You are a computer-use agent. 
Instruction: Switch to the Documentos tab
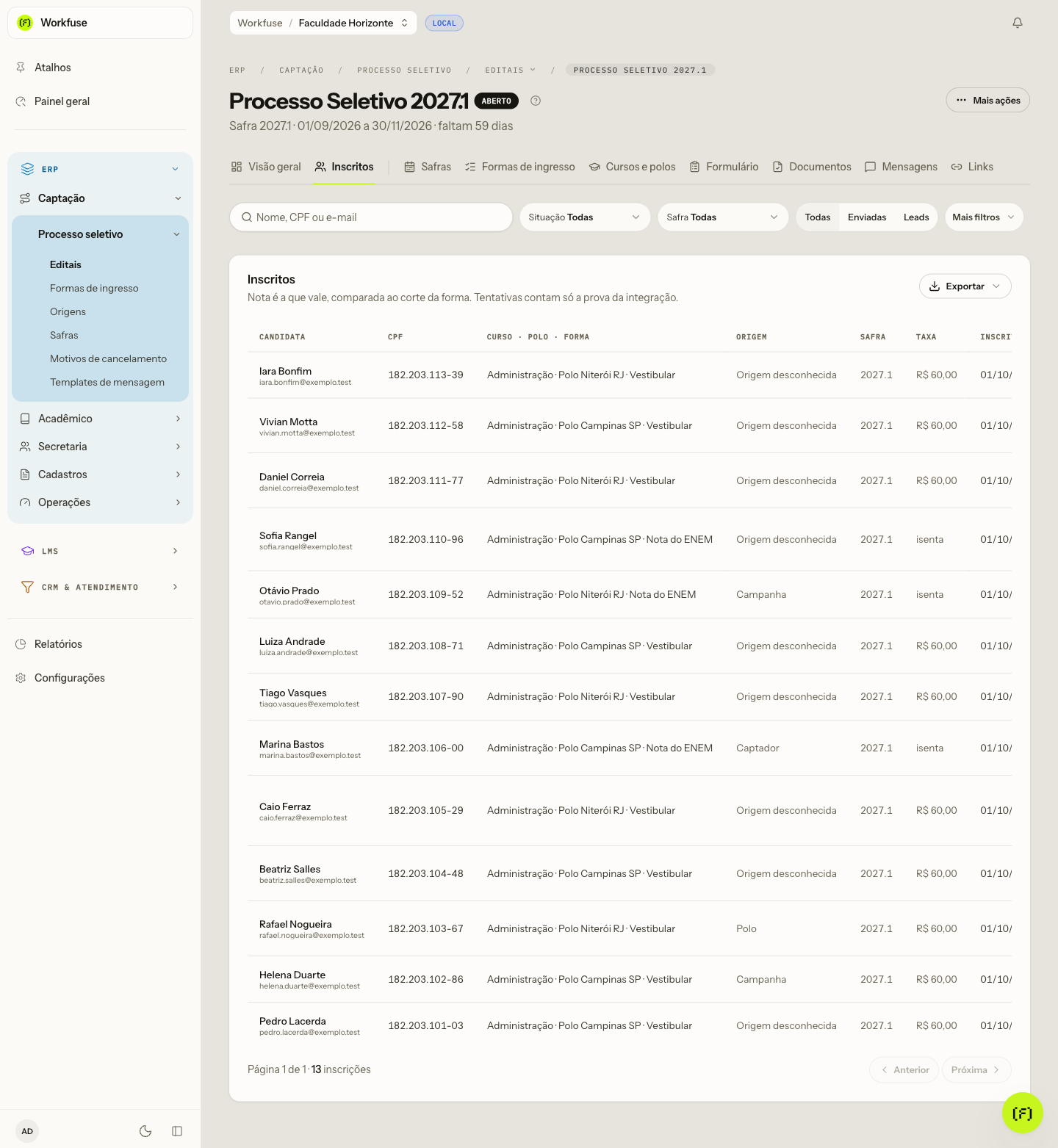[x=812, y=167]
